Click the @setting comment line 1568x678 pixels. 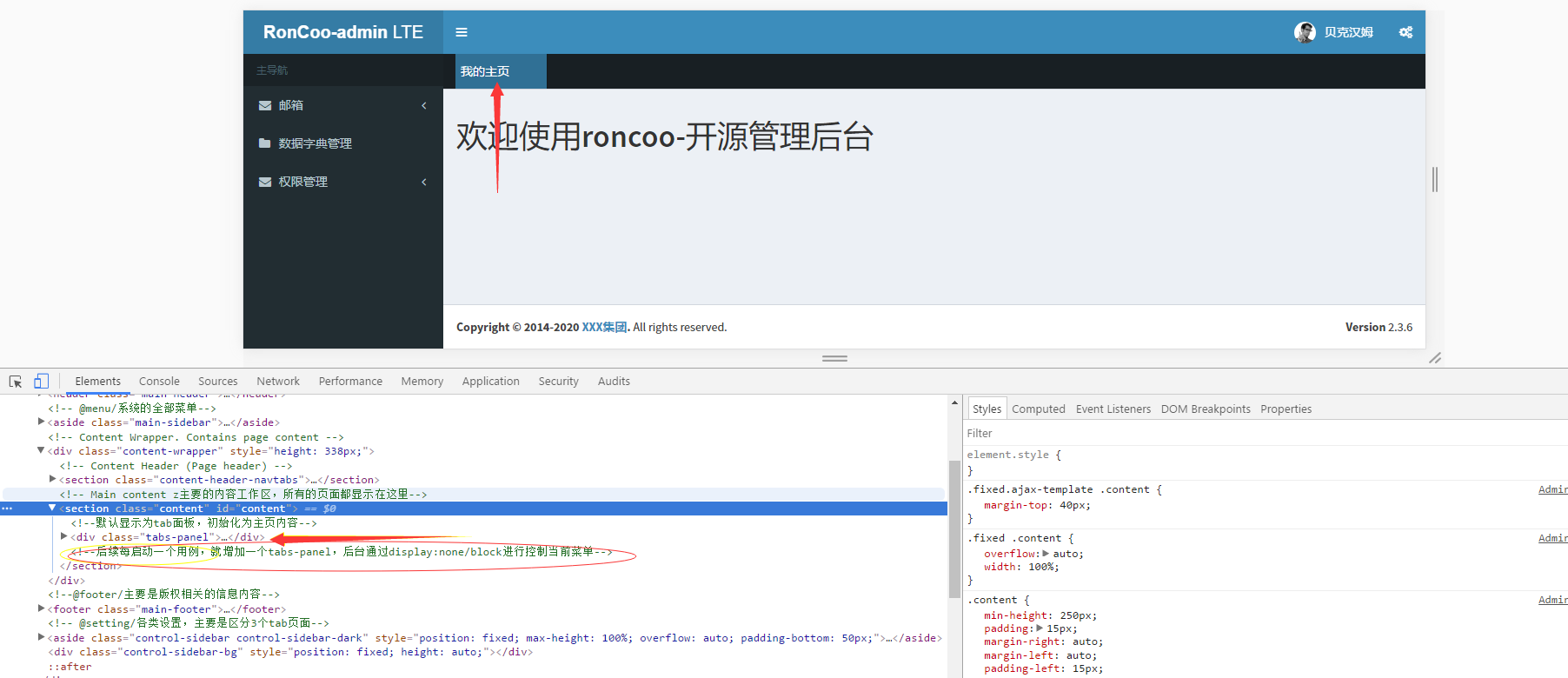(x=189, y=623)
